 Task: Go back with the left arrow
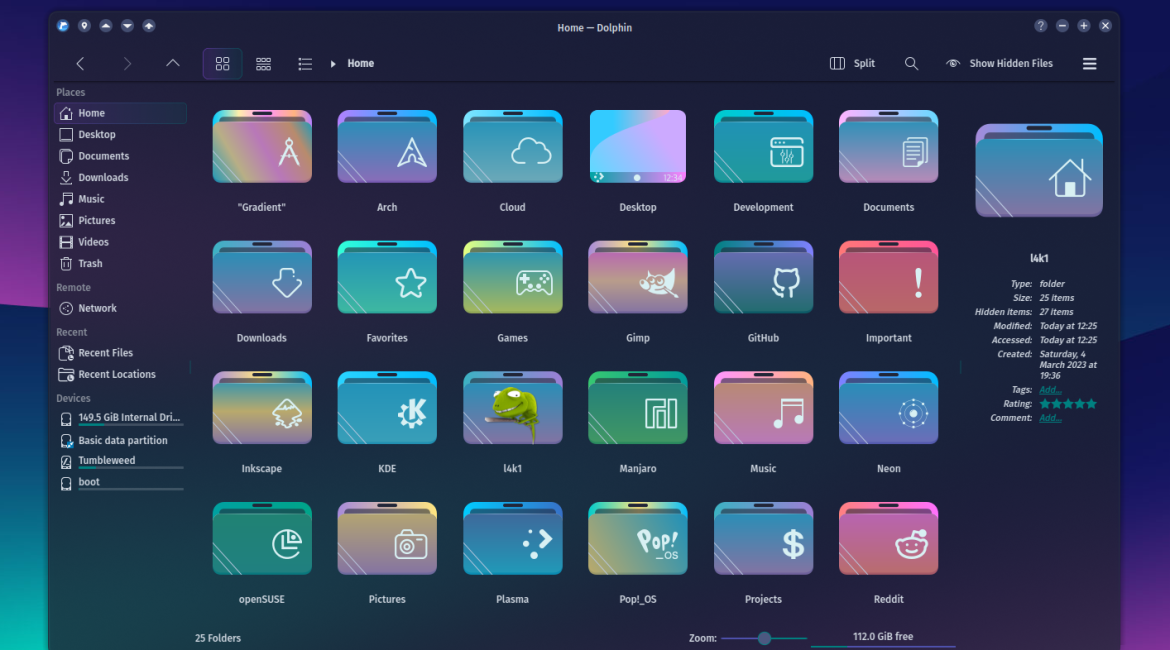click(x=80, y=64)
